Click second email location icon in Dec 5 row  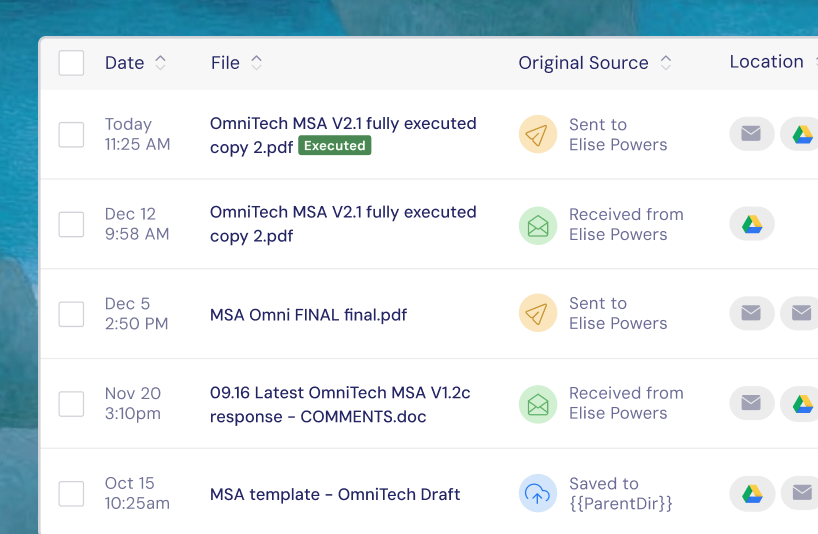pos(800,313)
